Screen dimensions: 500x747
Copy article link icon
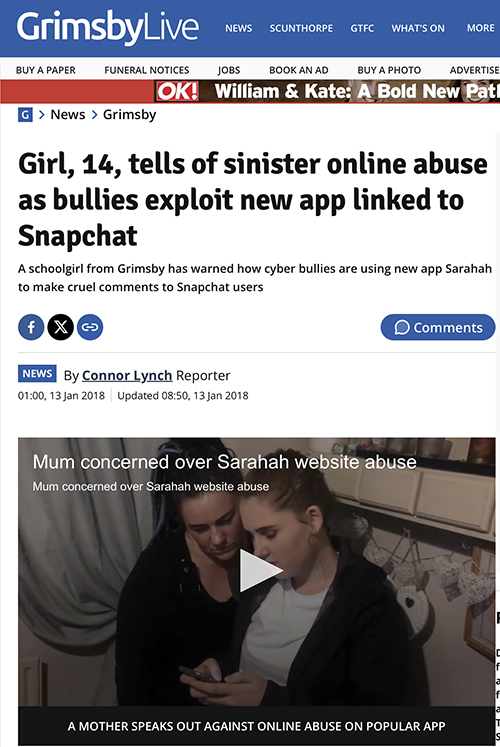click(x=90, y=327)
